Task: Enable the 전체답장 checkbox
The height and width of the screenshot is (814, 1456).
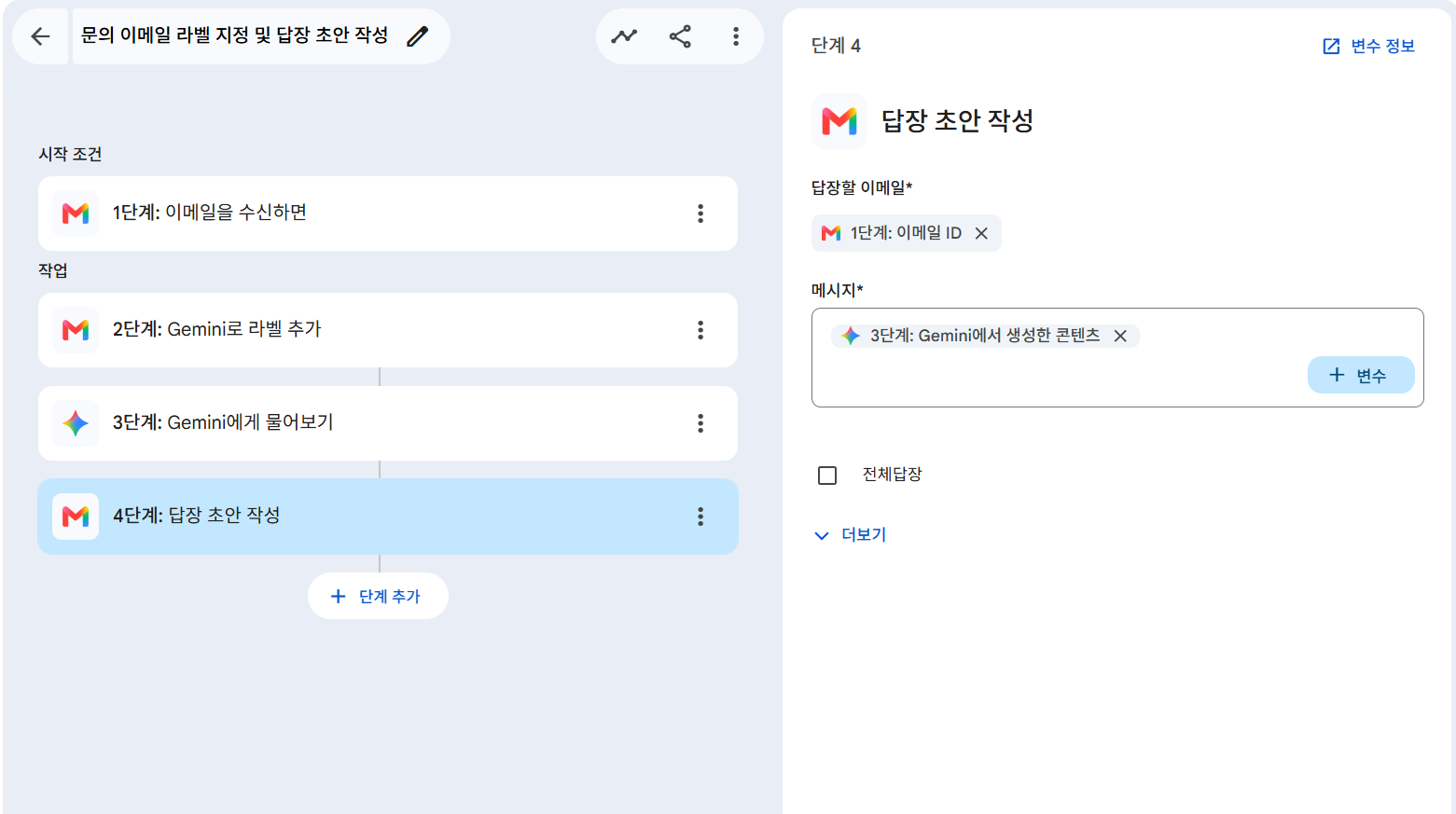Action: (x=827, y=476)
